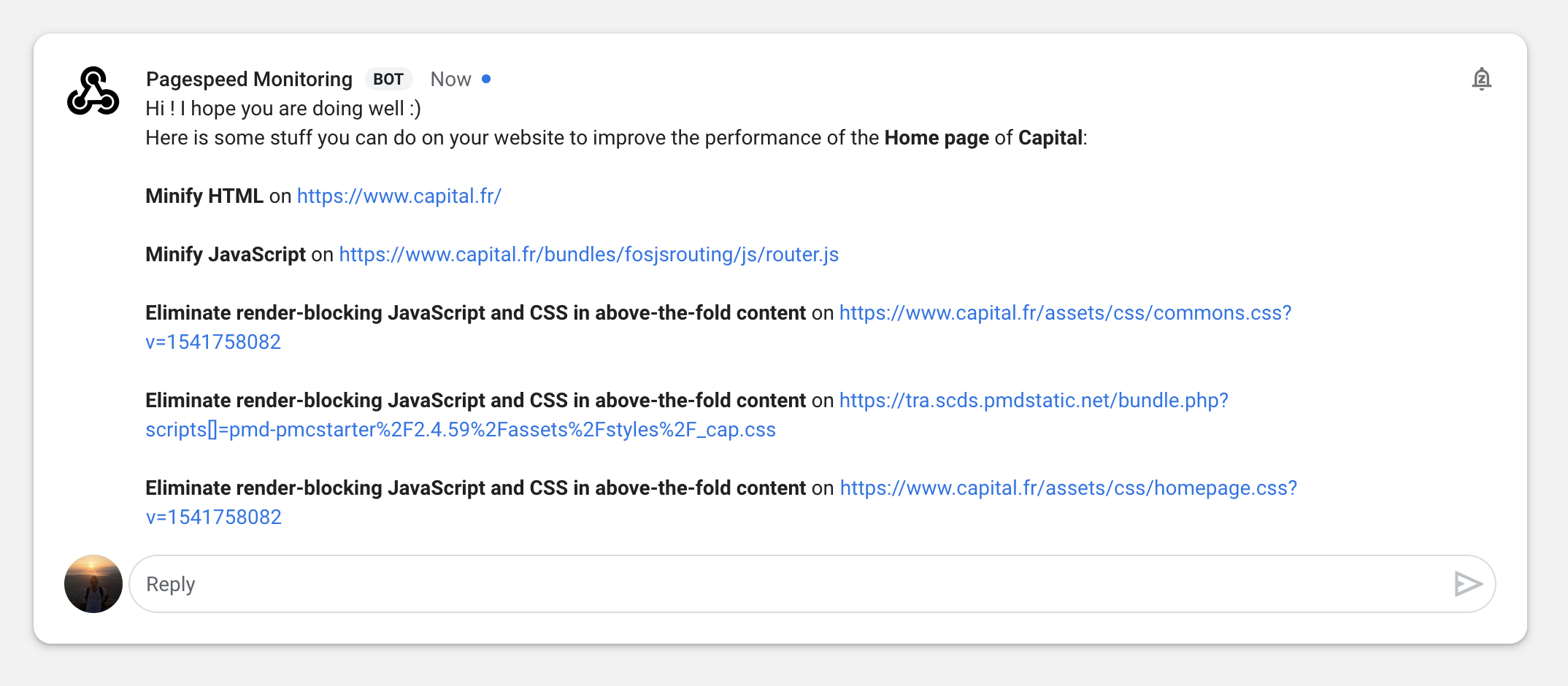
Task: Click the 'Now' message timestamp
Action: 450,79
